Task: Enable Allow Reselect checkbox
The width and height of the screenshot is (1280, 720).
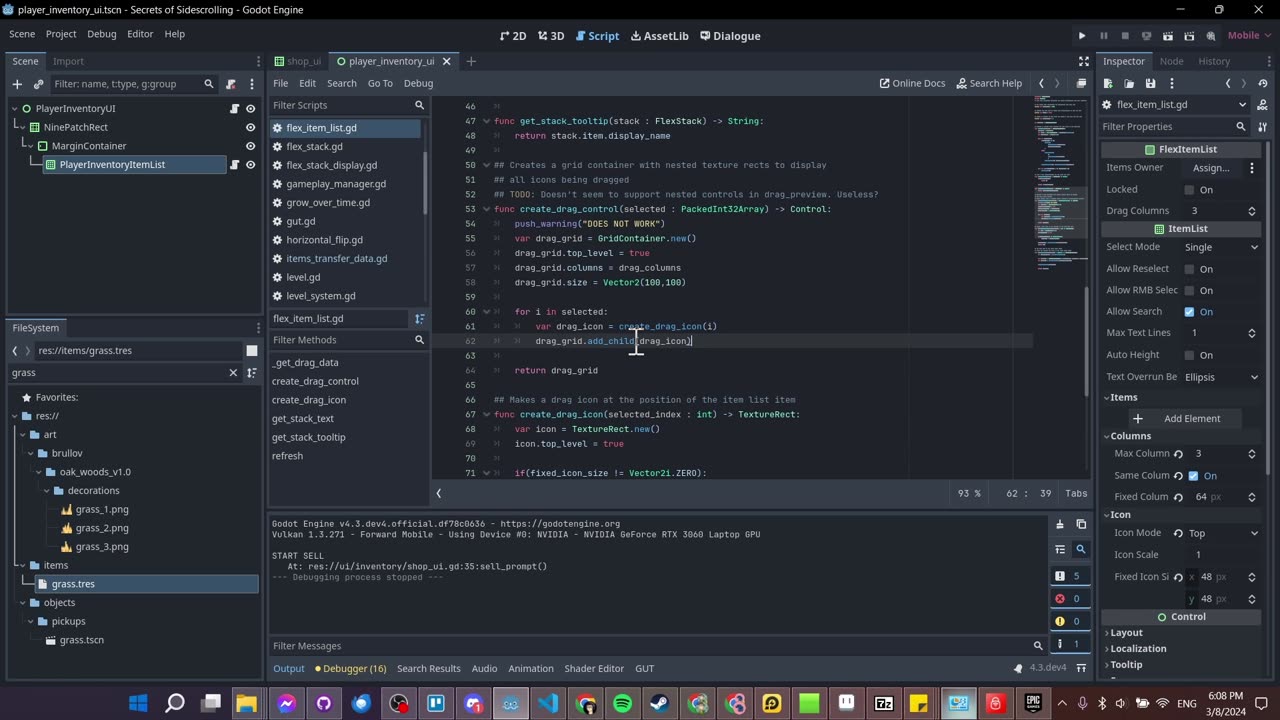Action: [x=1189, y=269]
